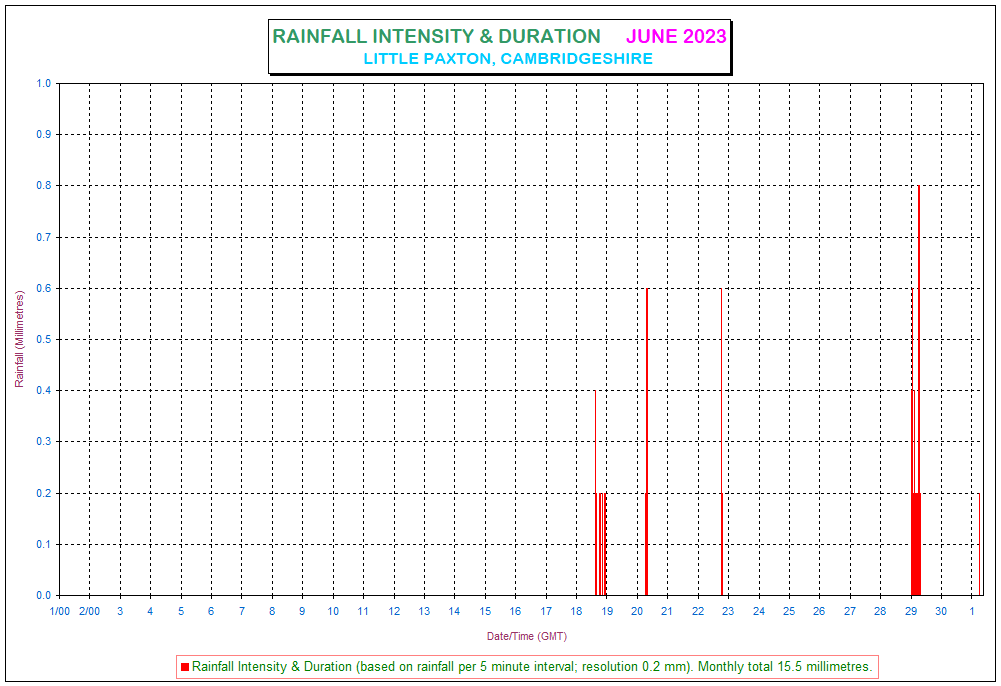
Task: Click the x-axis date label 30
Action: 941,611
